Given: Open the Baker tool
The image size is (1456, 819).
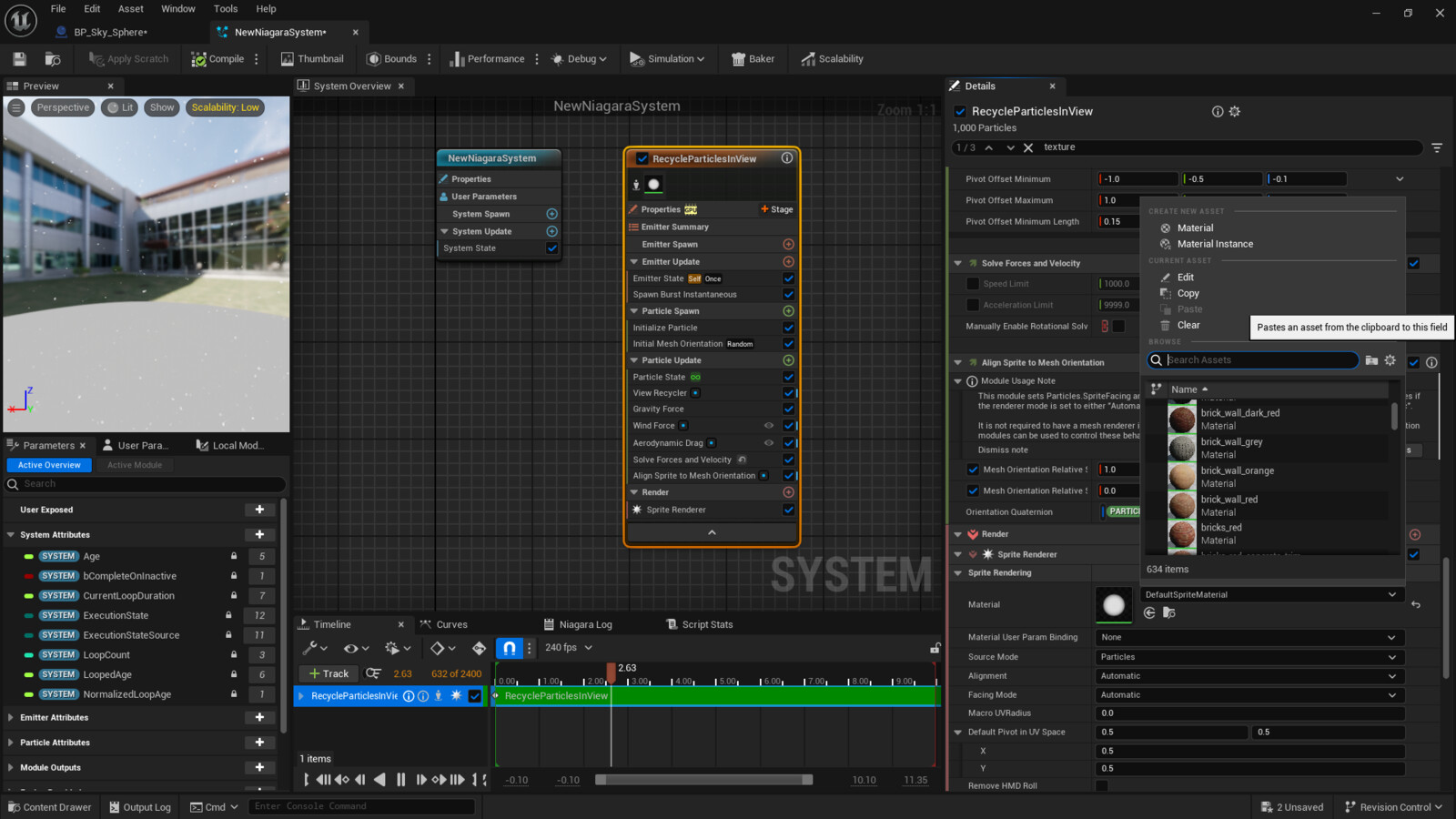Looking at the screenshot, I should (x=753, y=59).
